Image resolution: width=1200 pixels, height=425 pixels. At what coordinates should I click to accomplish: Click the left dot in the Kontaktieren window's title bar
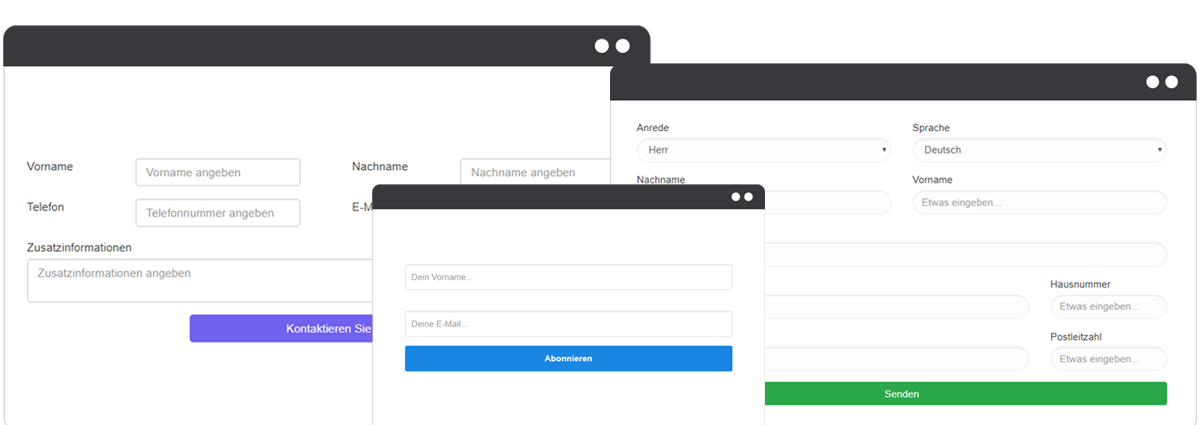tap(601, 46)
